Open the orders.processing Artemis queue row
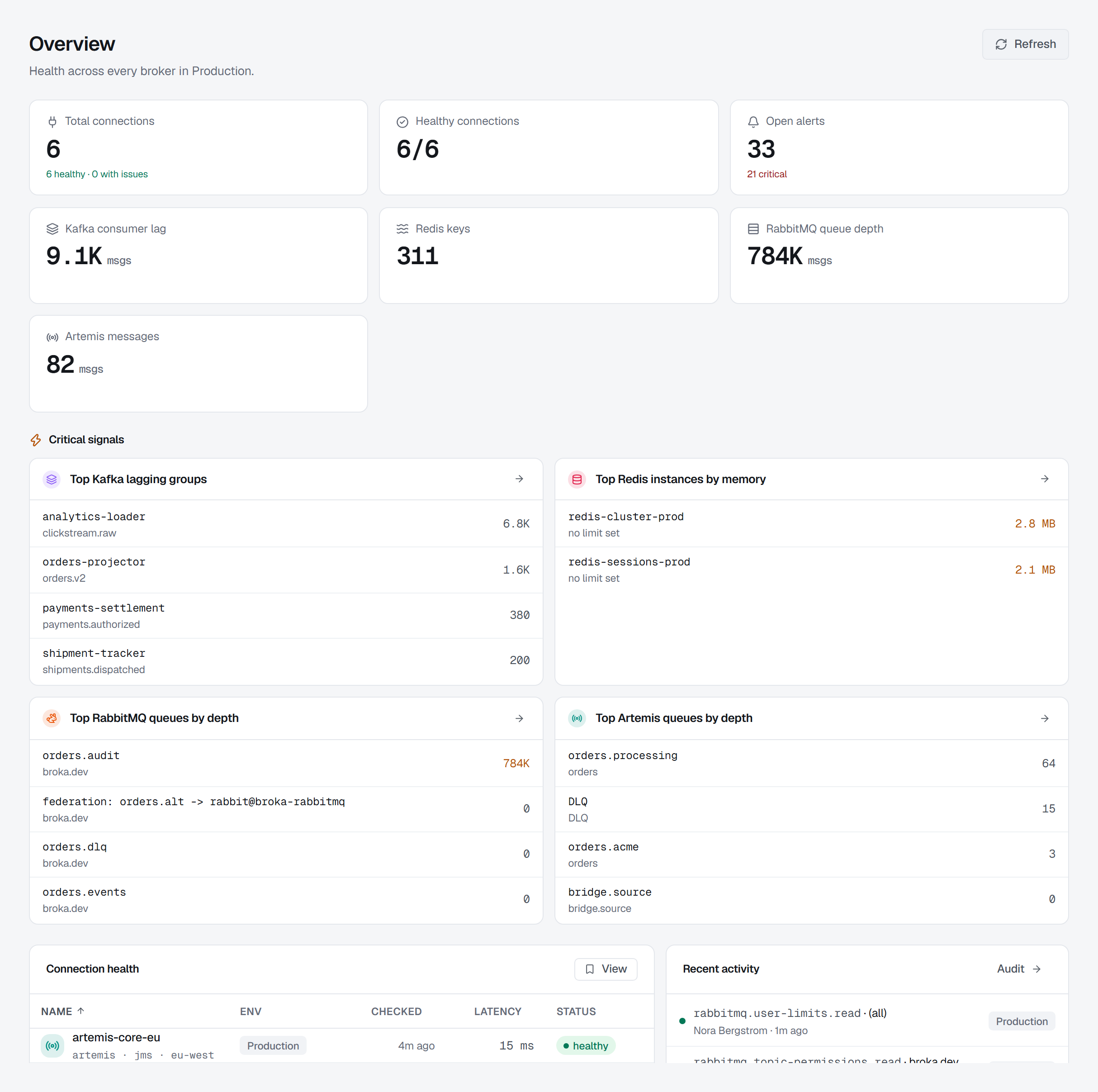The height and width of the screenshot is (1092, 1098). (812, 764)
